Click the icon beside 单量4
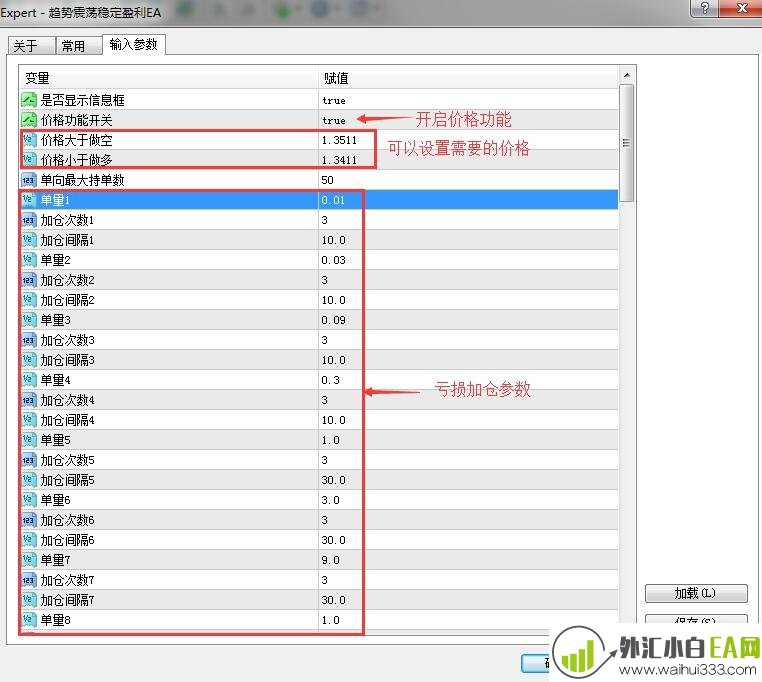This screenshot has width=762, height=682. coord(29,380)
